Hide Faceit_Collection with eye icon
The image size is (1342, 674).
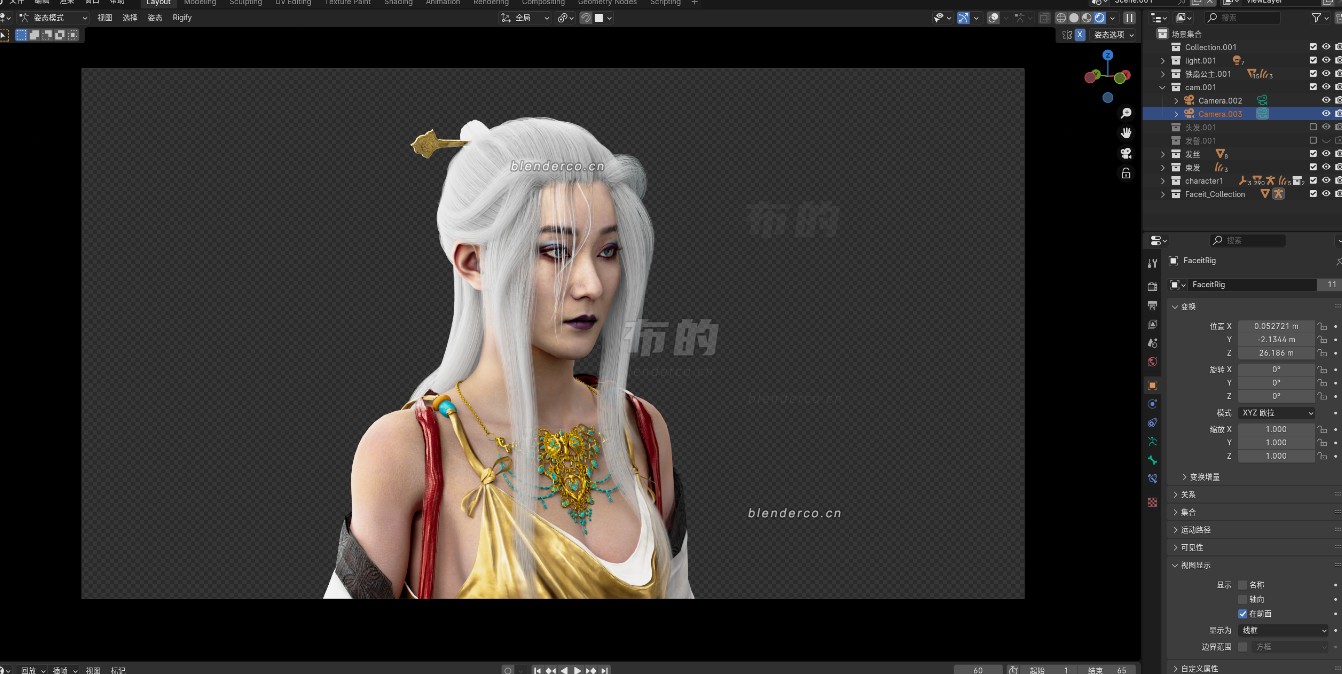(1326, 194)
